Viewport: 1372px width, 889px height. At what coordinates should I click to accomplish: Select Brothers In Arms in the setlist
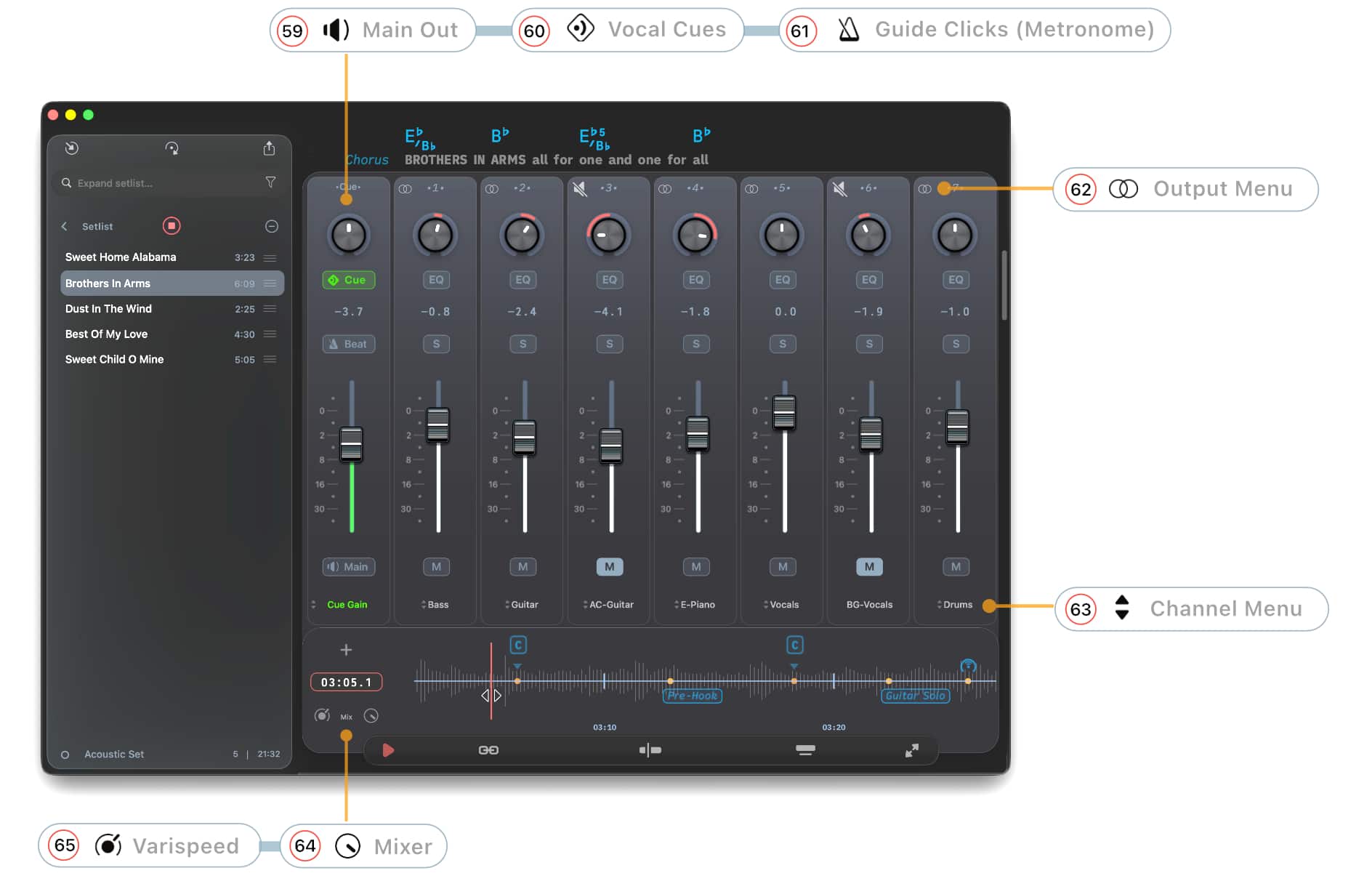[171, 283]
